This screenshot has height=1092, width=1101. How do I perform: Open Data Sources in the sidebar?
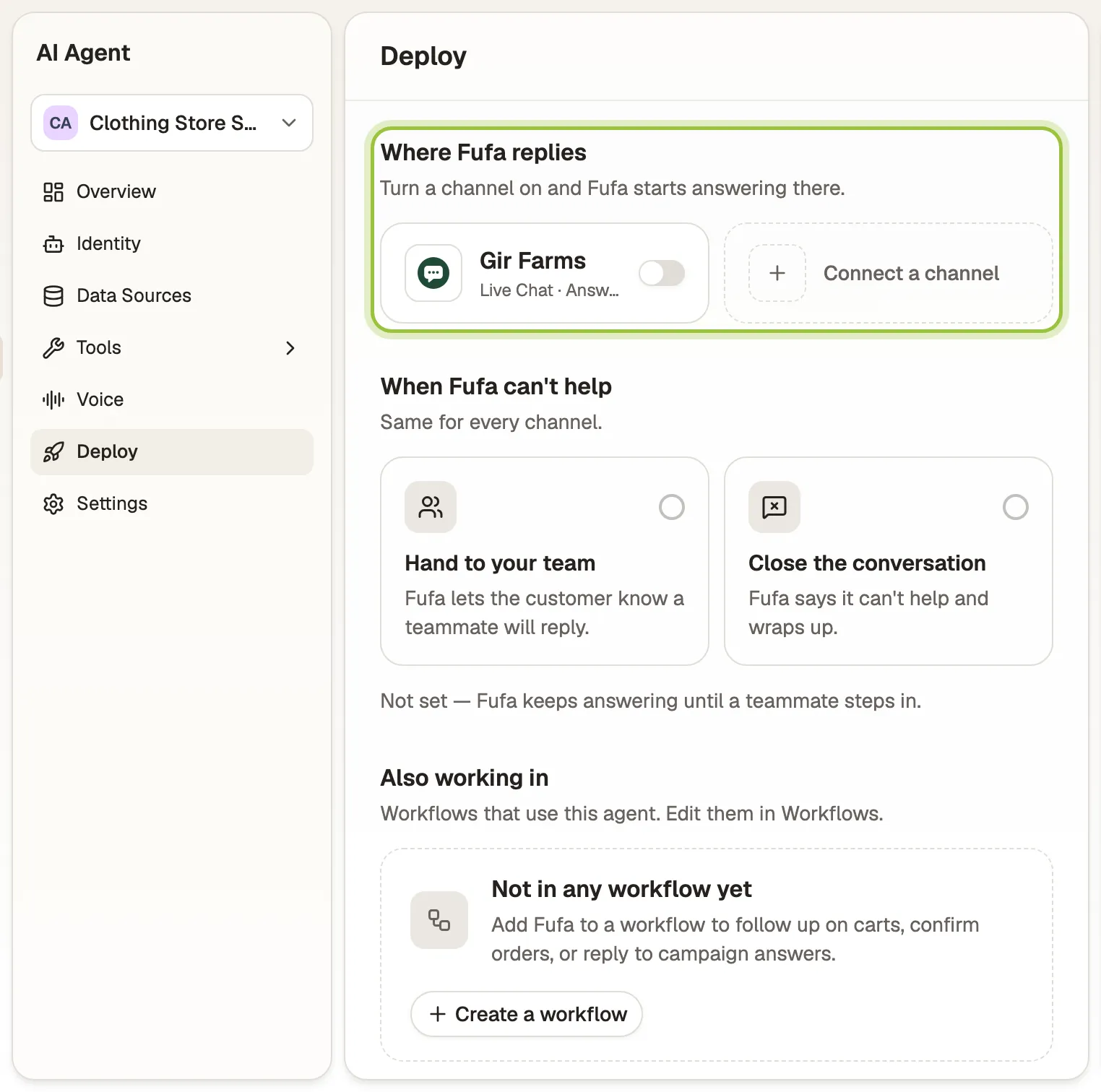[172, 296]
